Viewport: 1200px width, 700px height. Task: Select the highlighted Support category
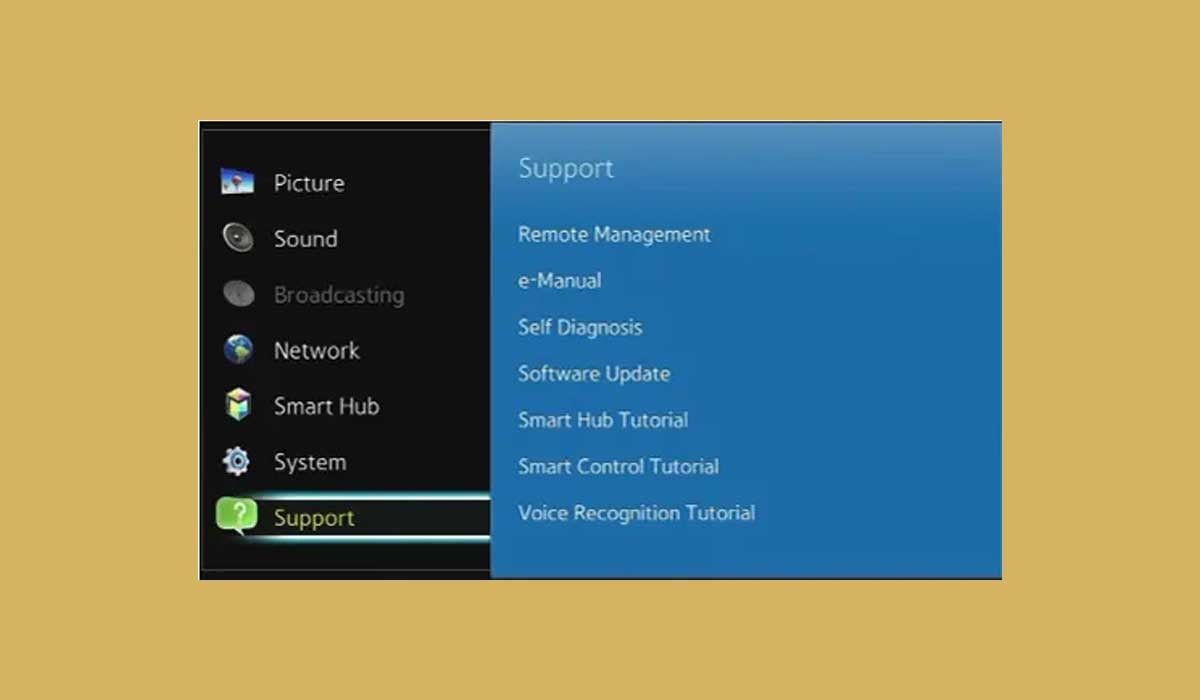(x=314, y=518)
